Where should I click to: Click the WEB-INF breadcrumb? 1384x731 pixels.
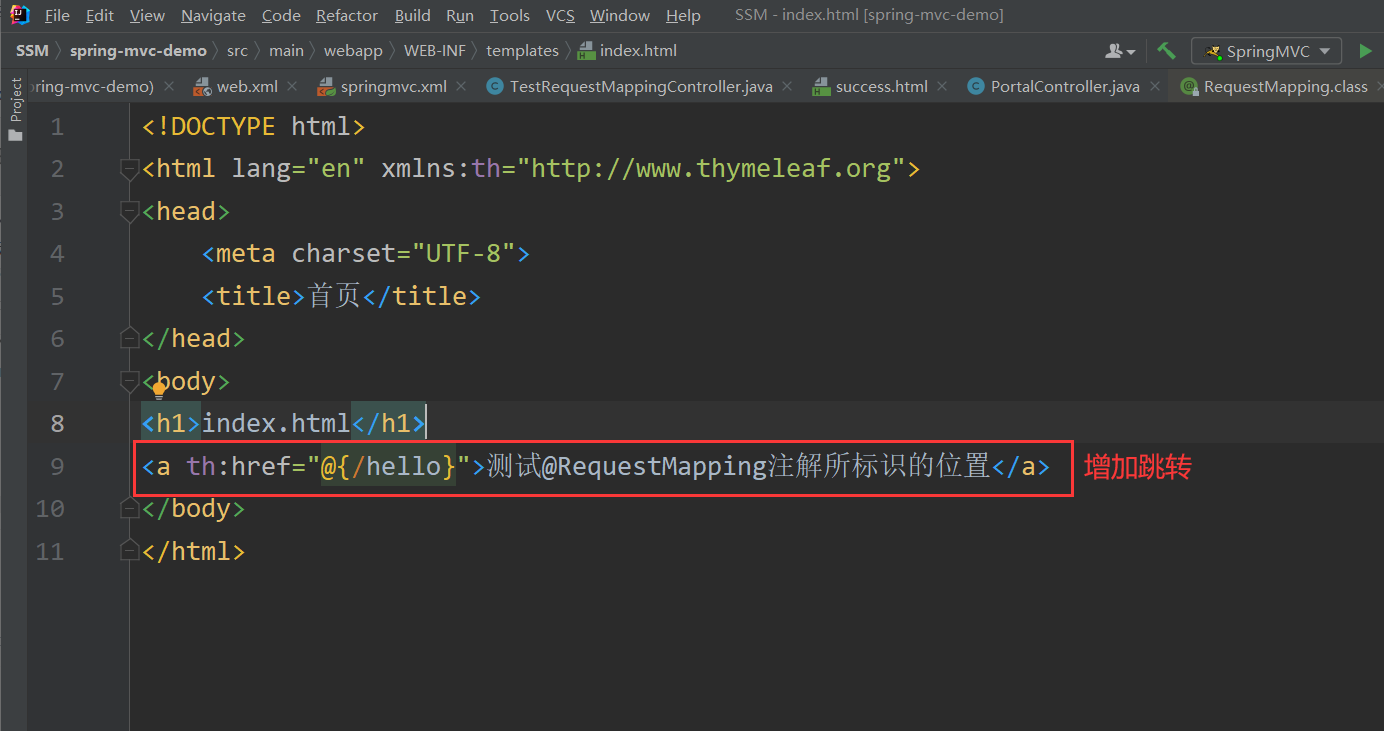coord(435,51)
